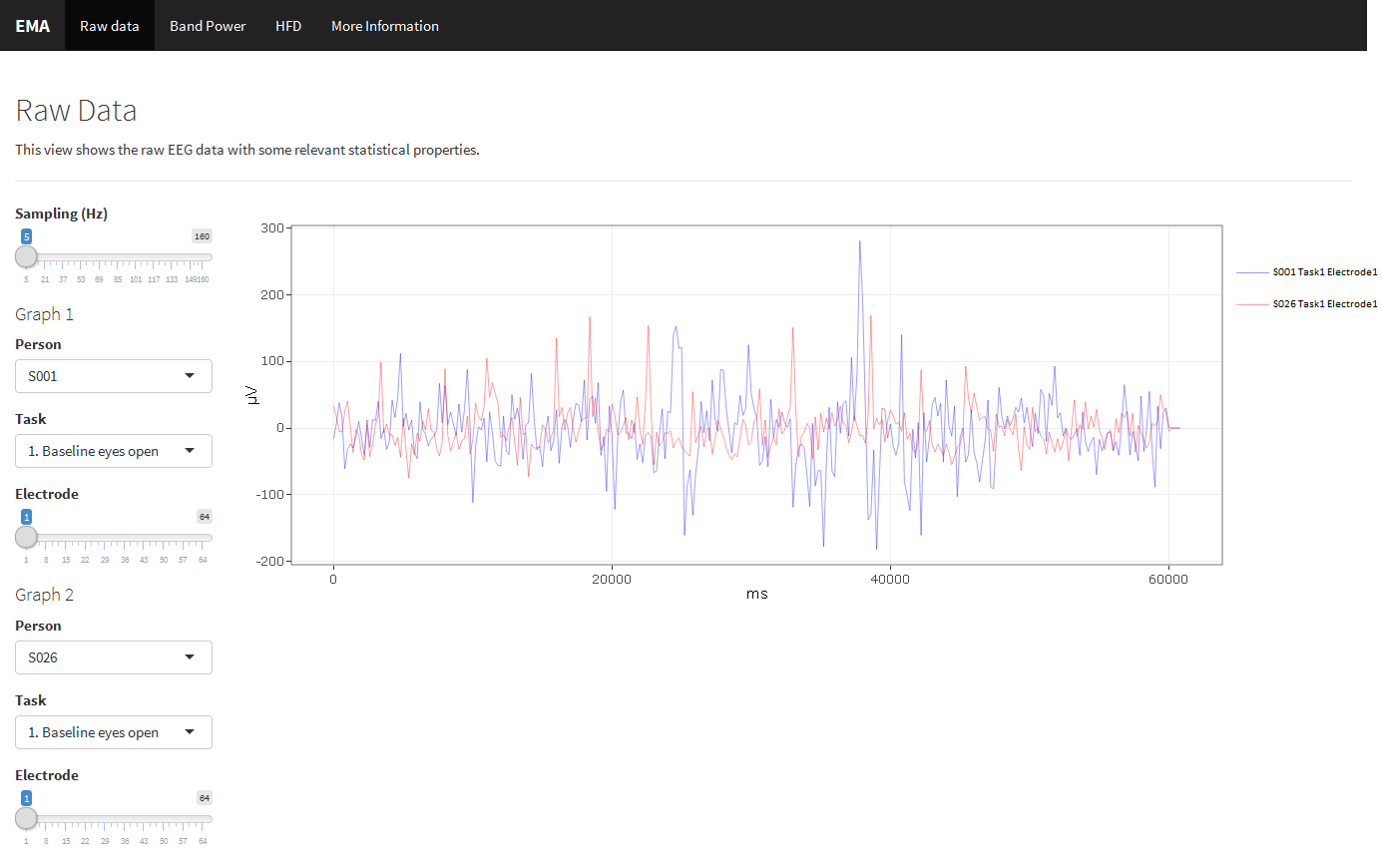Open Graph 1 Task dropdown
1382x868 pixels.
[114, 451]
